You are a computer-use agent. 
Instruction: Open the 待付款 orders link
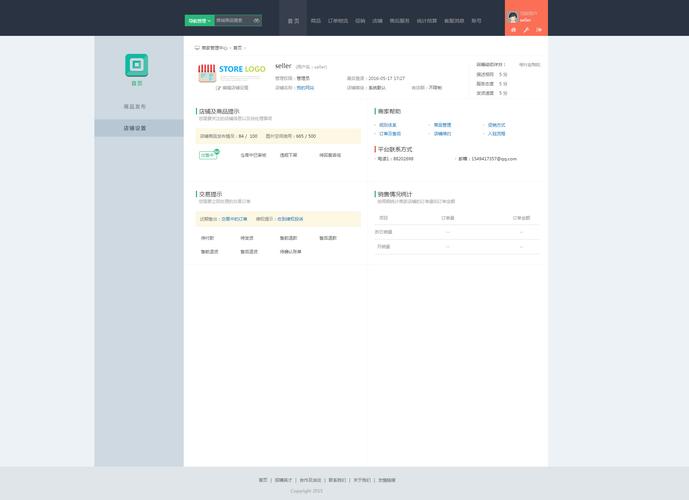click(207, 238)
